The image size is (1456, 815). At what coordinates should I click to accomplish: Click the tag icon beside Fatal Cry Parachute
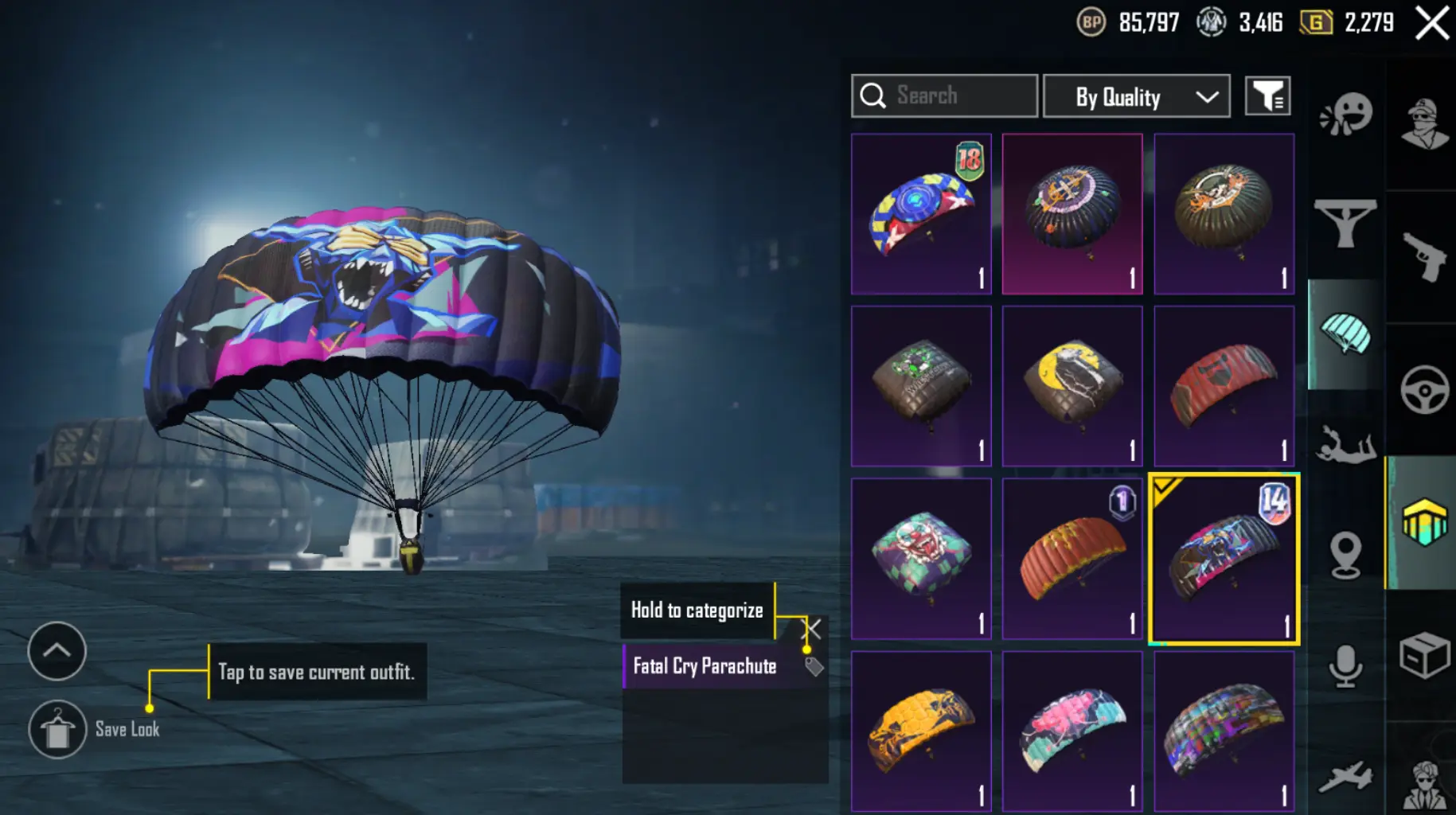pyautogui.click(x=814, y=666)
